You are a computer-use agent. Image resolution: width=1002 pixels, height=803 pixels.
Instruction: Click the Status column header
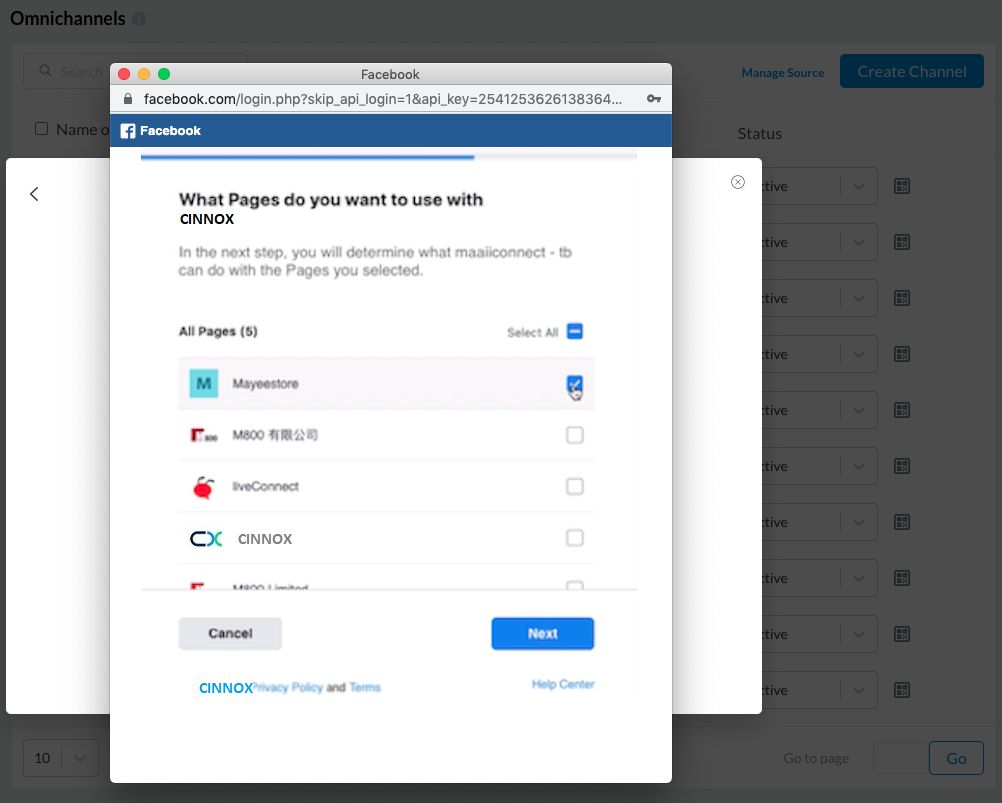[x=759, y=134]
